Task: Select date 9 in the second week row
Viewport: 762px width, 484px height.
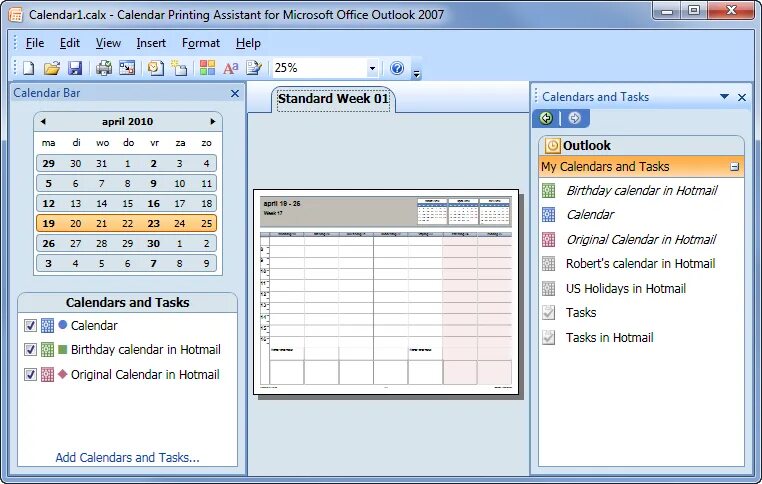Action: click(x=154, y=184)
